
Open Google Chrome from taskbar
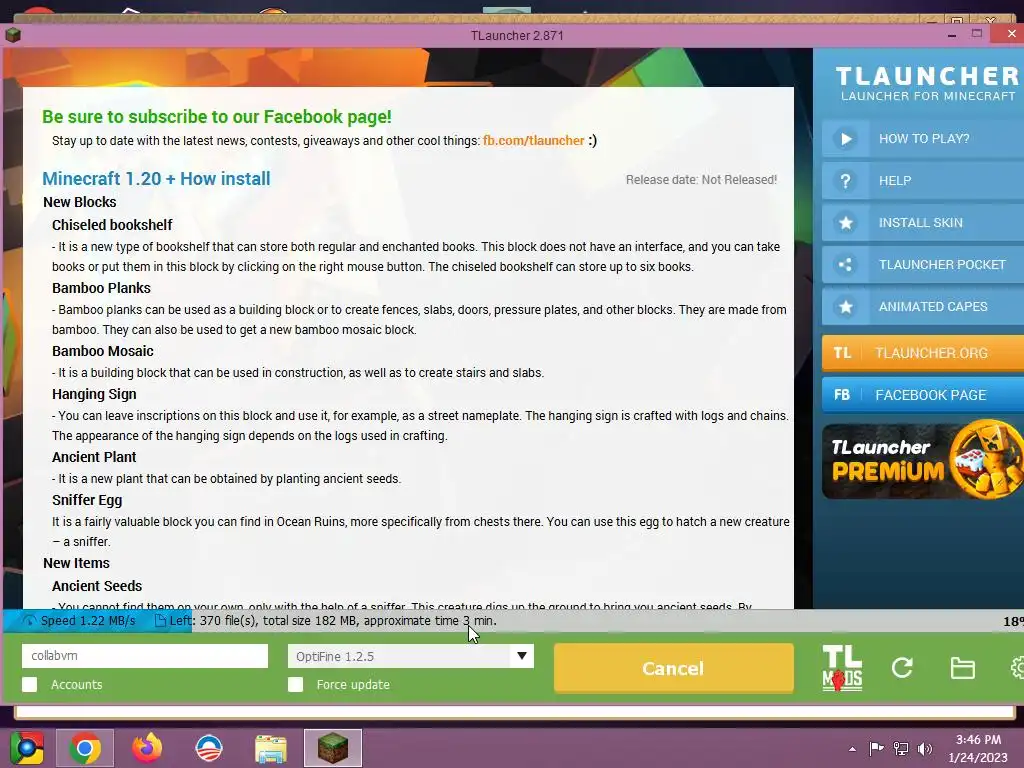click(x=85, y=748)
